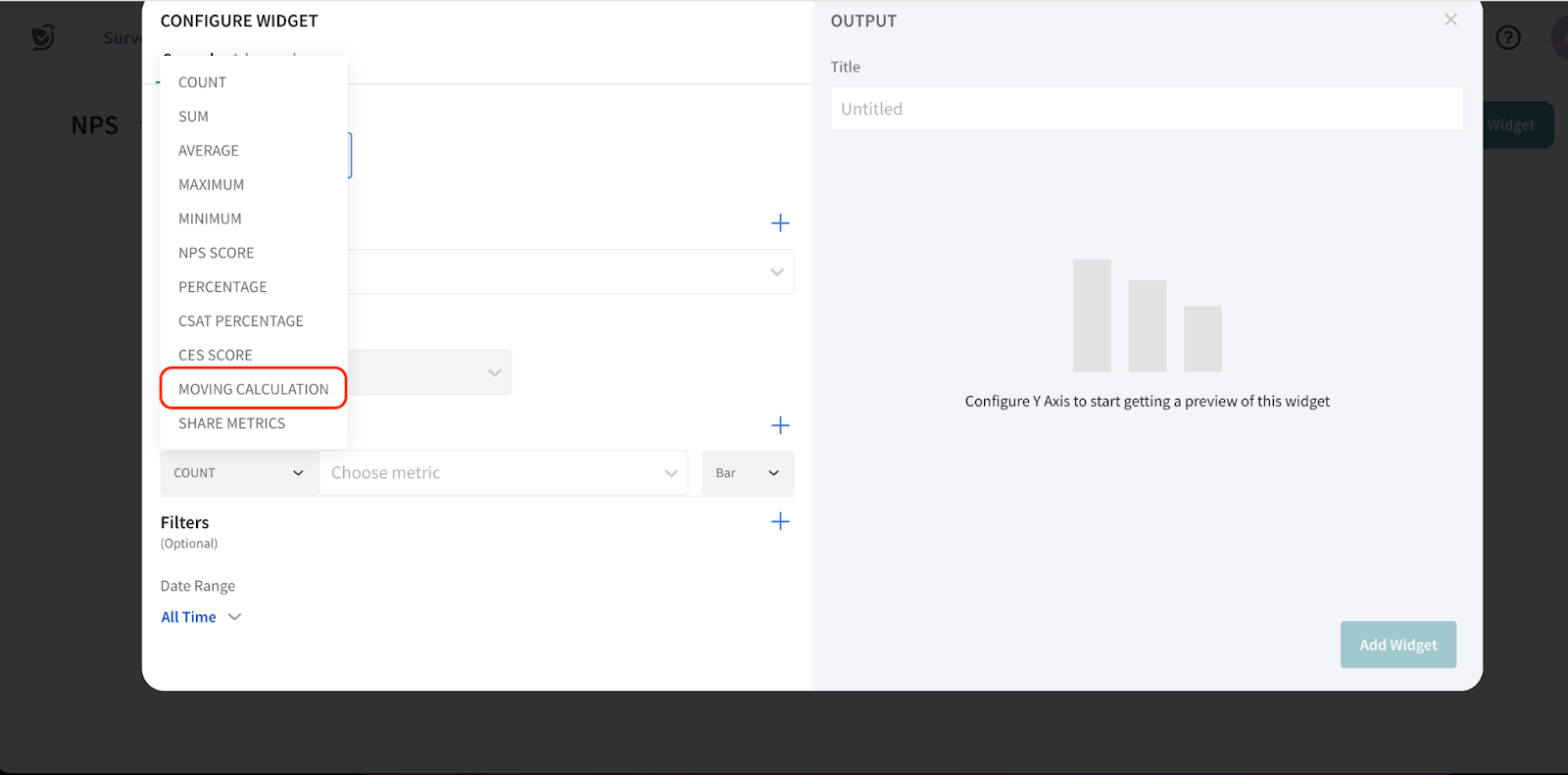This screenshot has height=775, width=1568.
Task: Click the plus icon above Bar dropdown
Action: tap(780, 425)
